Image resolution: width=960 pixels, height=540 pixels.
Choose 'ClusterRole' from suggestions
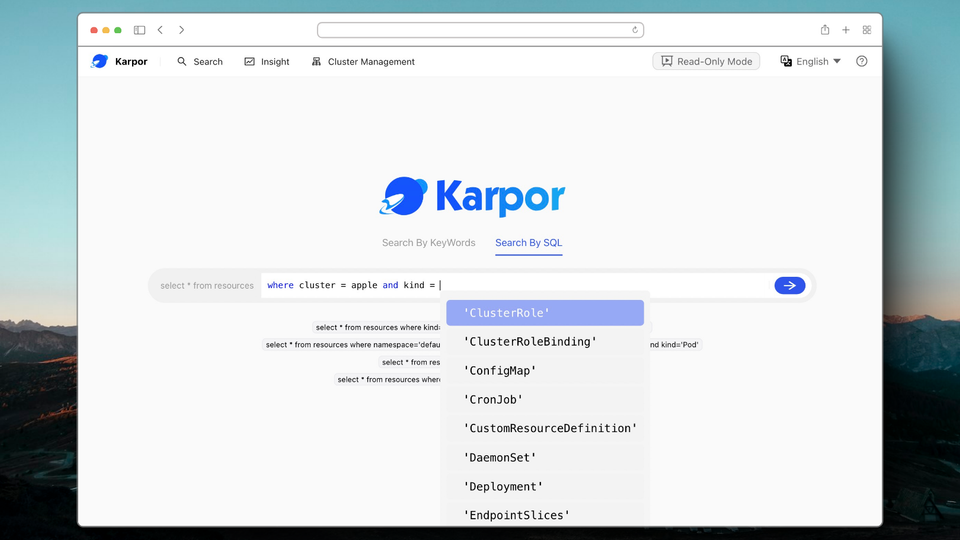point(545,313)
